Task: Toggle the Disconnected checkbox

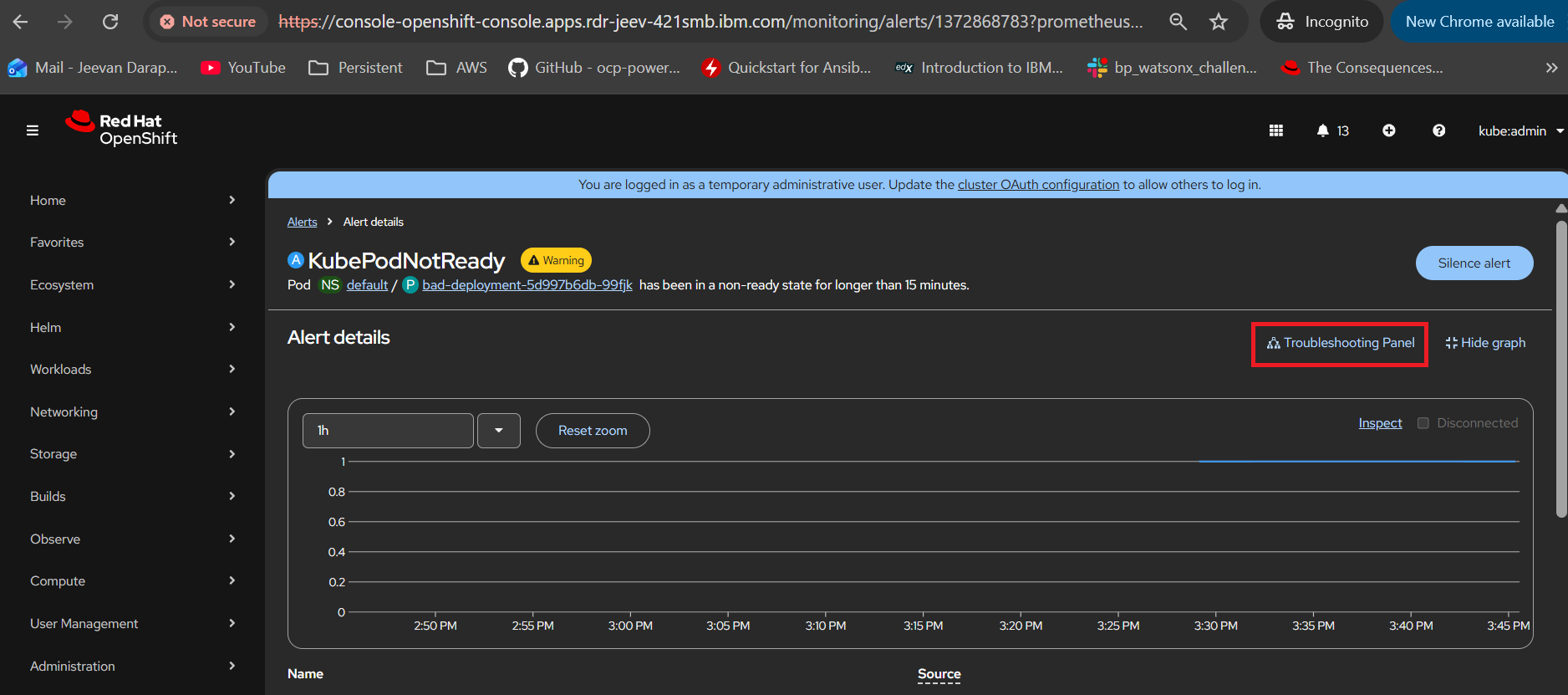Action: (1423, 423)
